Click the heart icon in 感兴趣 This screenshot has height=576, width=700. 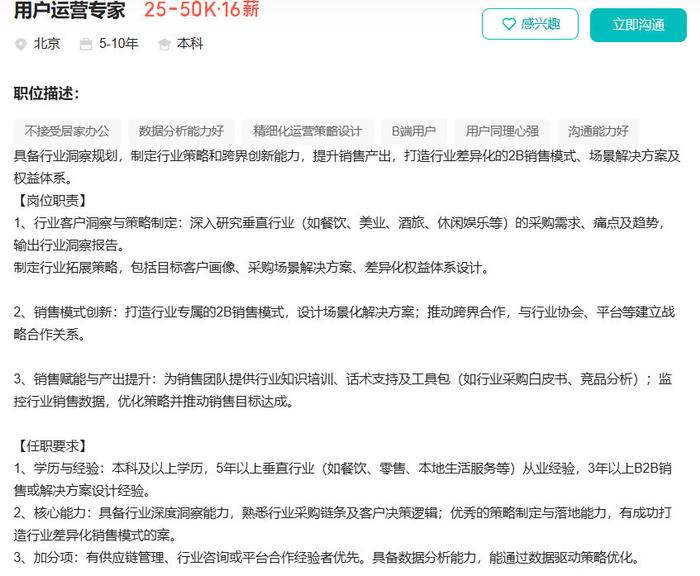[x=509, y=24]
